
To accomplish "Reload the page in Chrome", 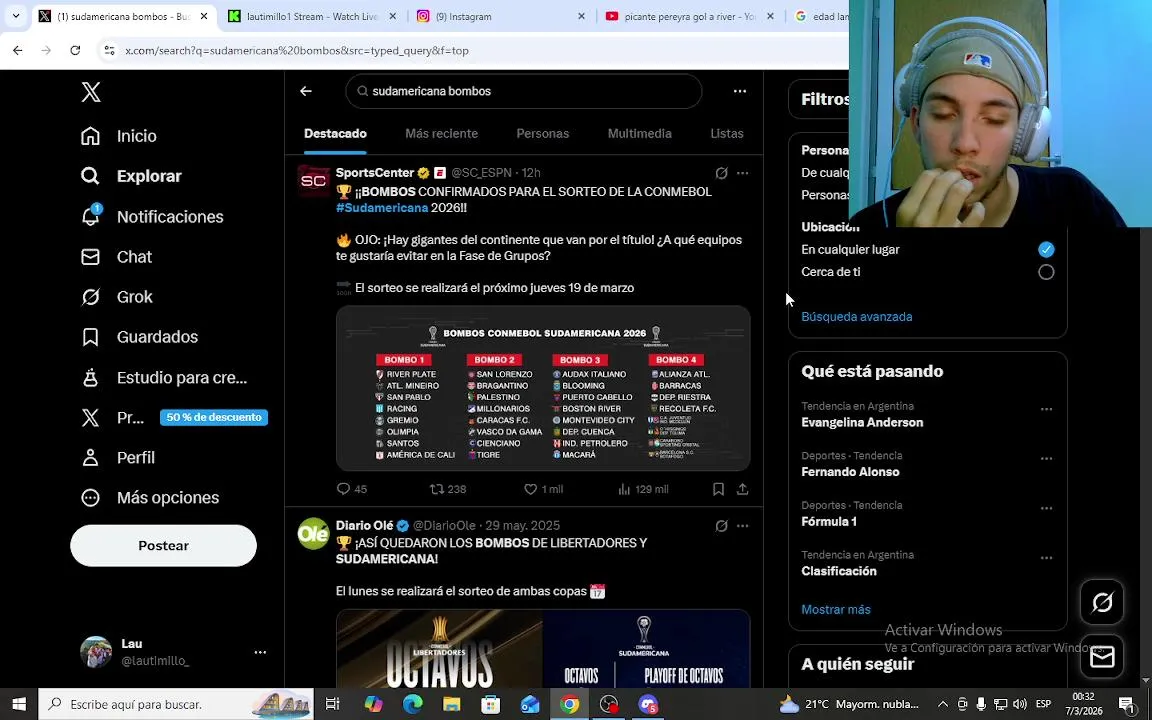I will 75,51.
